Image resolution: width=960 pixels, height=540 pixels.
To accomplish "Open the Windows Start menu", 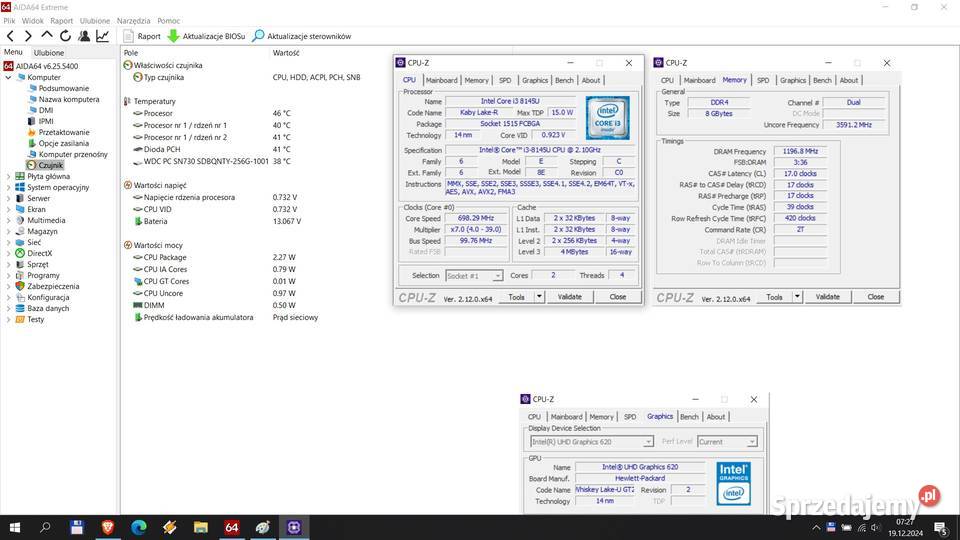I will pyautogui.click(x=15, y=527).
